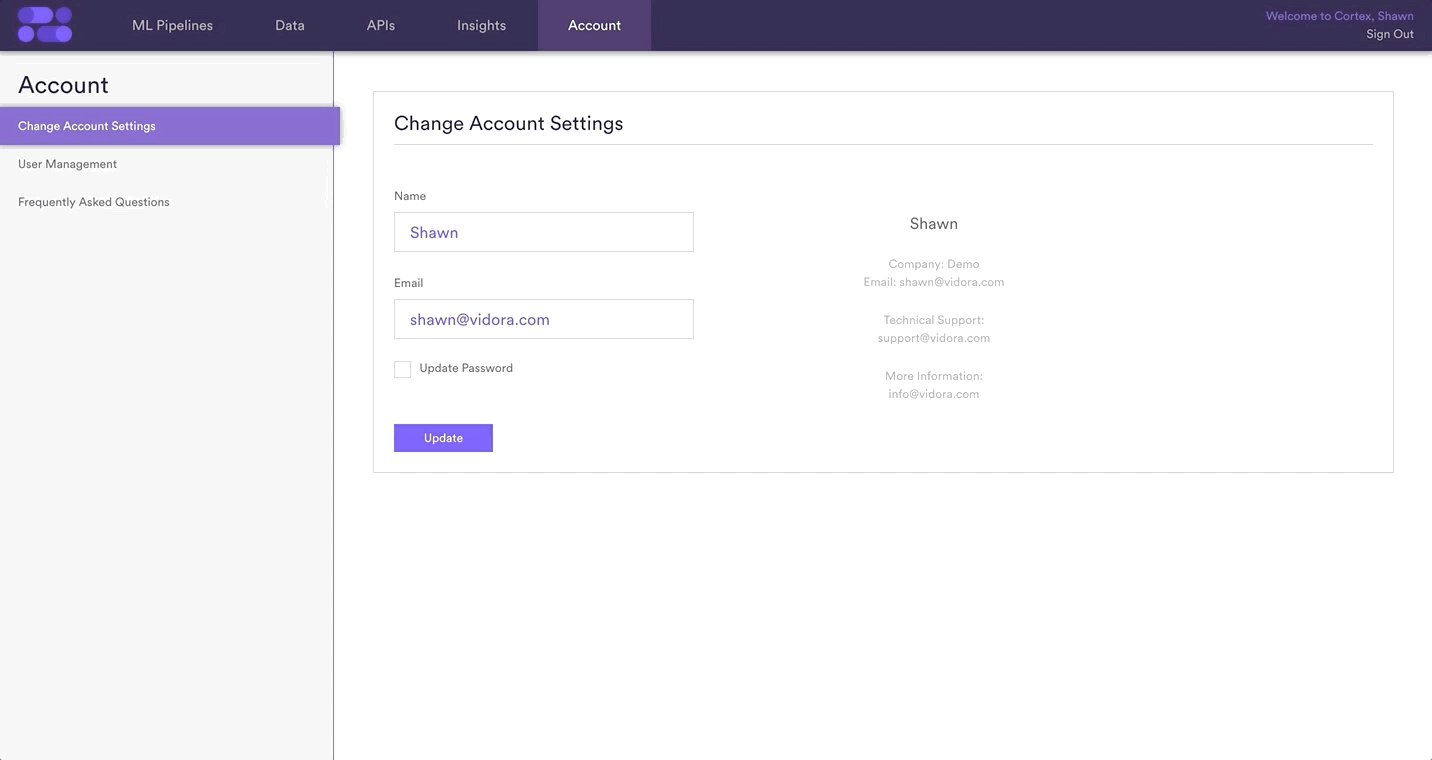Click the Cortex logo icon

pos(45,25)
